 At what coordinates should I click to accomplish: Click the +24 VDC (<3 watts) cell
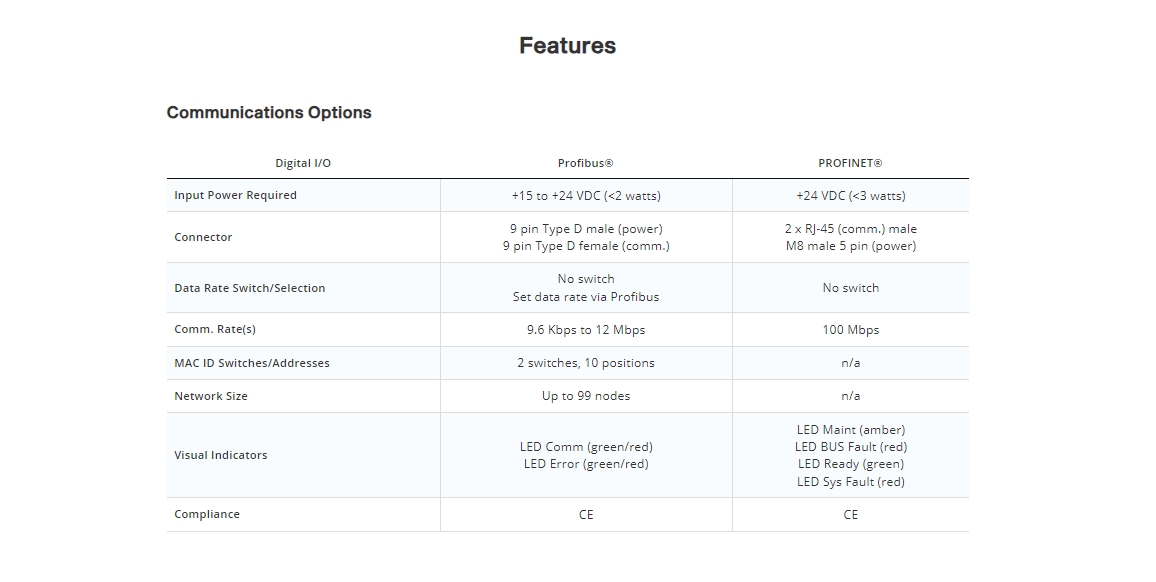(x=850, y=196)
